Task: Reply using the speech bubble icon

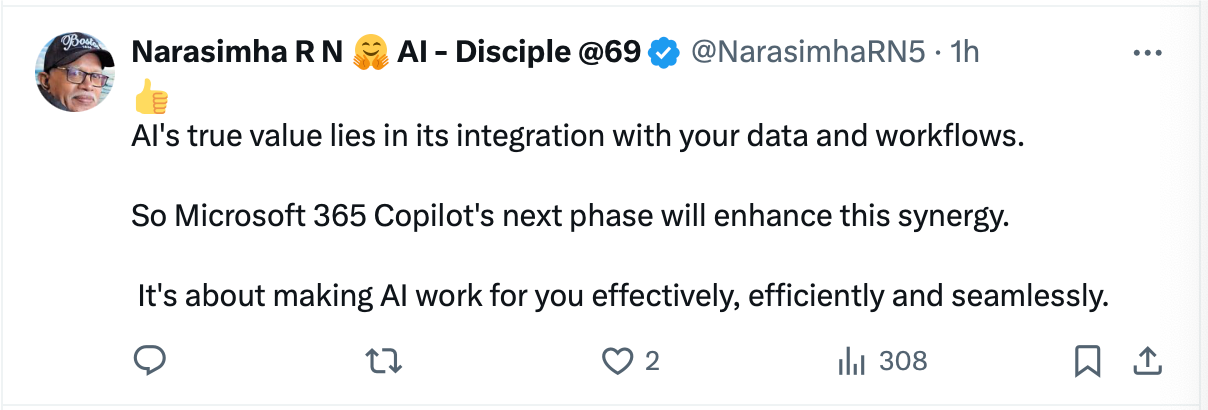Action: tap(150, 360)
